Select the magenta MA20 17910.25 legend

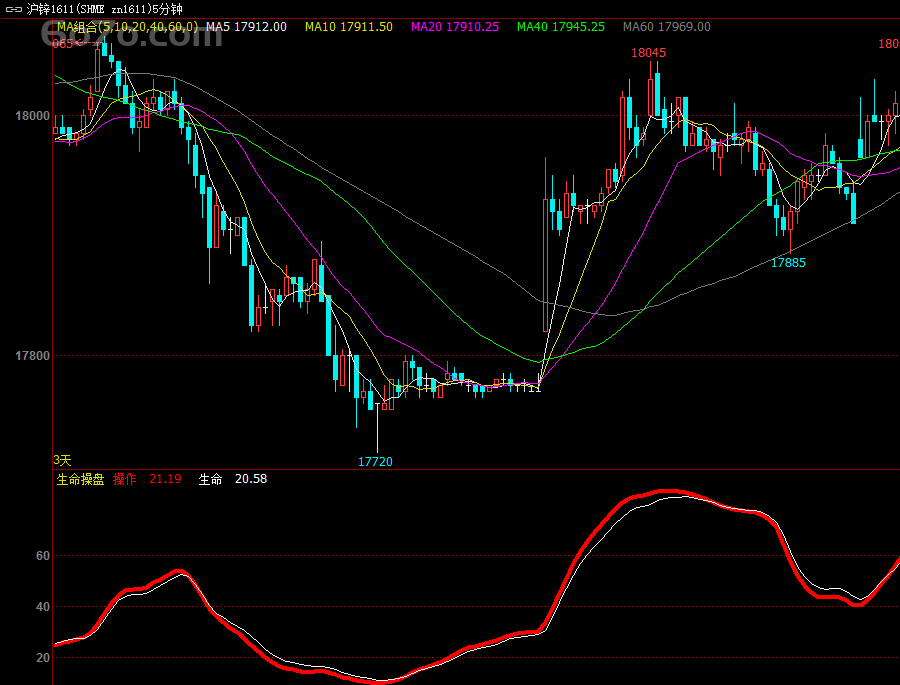pos(455,27)
